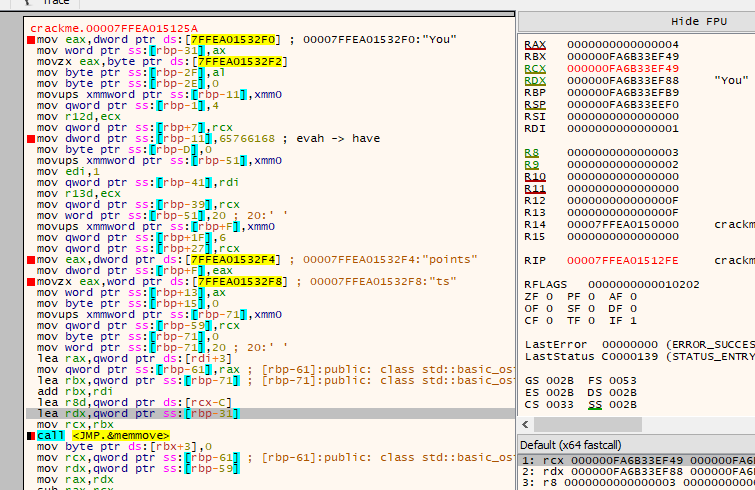755x490 pixels.
Task: Click the RDI register value
Action: 623,129
